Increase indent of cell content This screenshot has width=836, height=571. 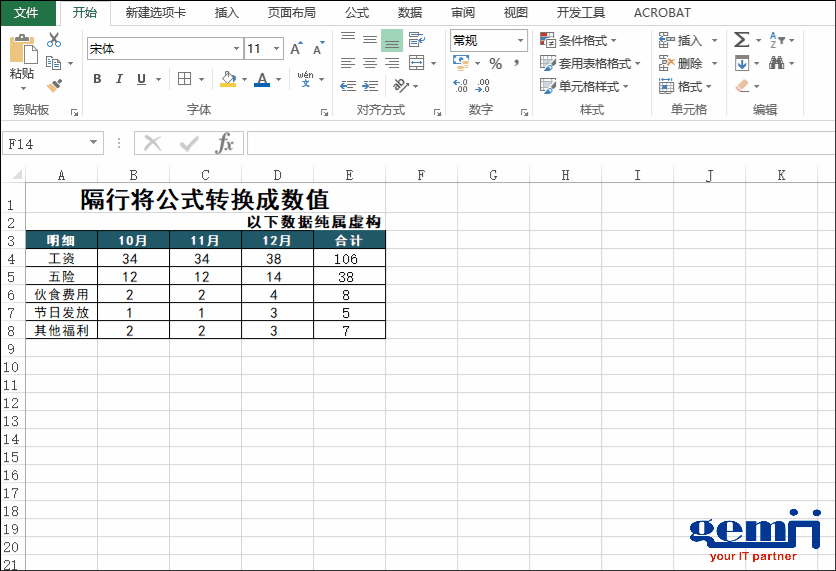pyautogui.click(x=370, y=85)
